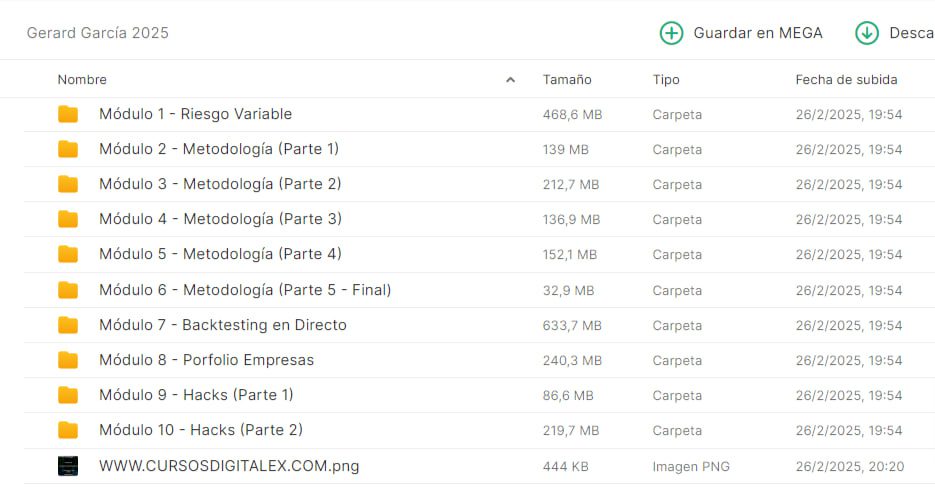
Task: Select Módulo 6 - Metodología (Parte 5 - Final)
Action: (245, 290)
